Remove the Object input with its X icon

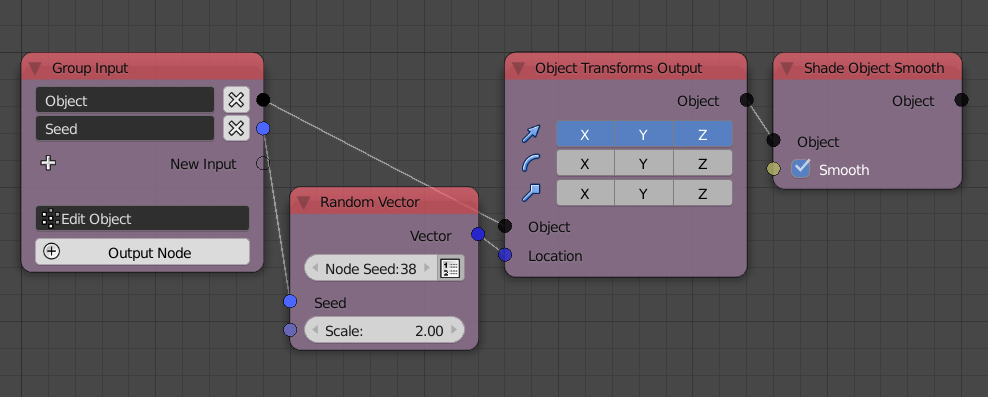(236, 100)
